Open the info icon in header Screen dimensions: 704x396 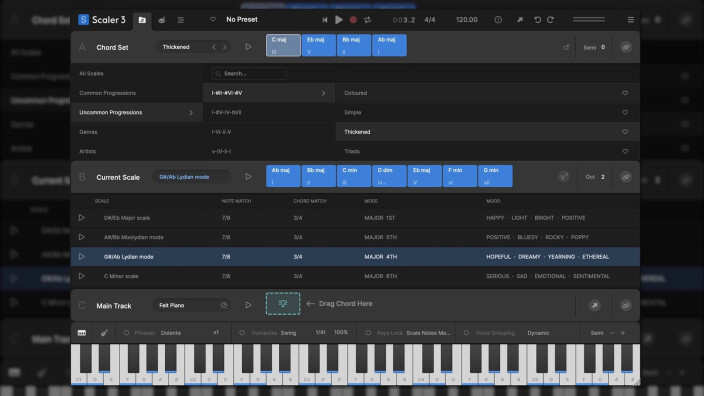coord(498,20)
